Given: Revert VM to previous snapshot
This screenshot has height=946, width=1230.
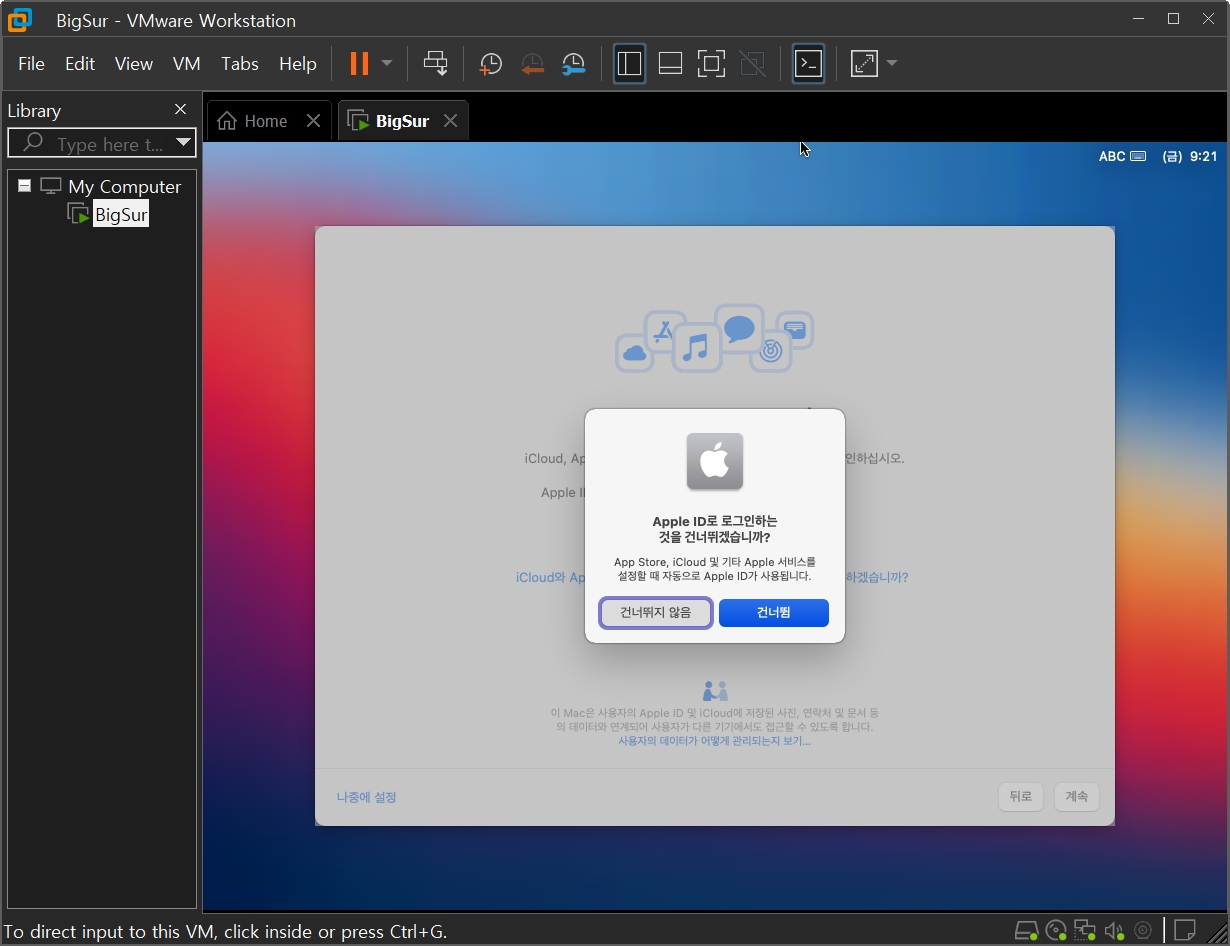Looking at the screenshot, I should pyautogui.click(x=532, y=64).
